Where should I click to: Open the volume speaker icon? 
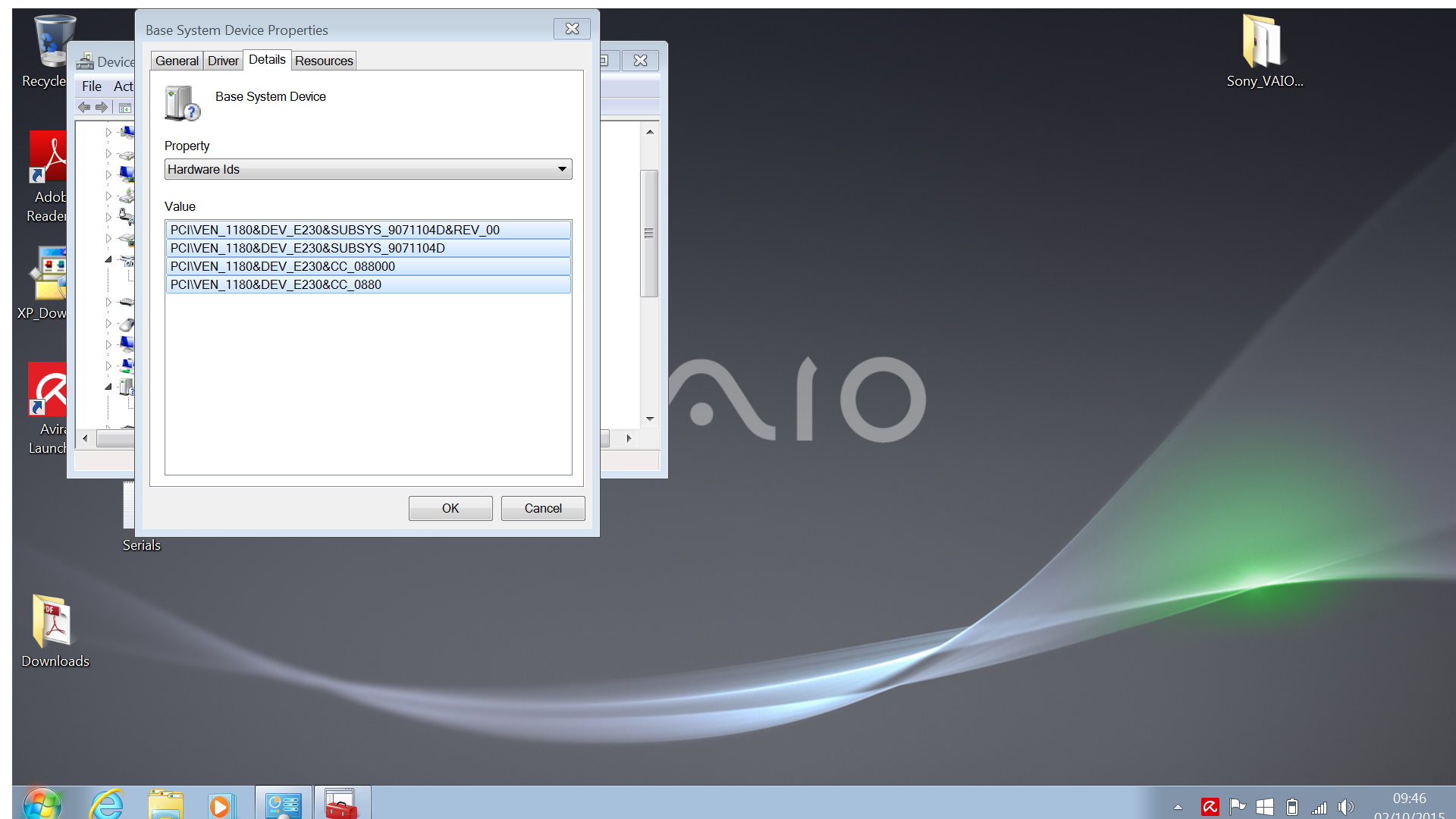pyautogui.click(x=1346, y=807)
